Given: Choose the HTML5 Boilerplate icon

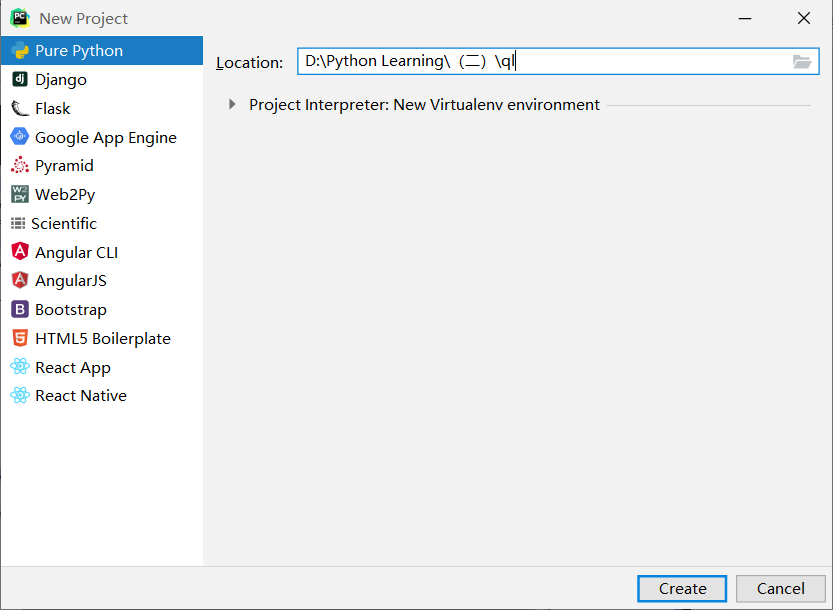Looking at the screenshot, I should pos(20,338).
